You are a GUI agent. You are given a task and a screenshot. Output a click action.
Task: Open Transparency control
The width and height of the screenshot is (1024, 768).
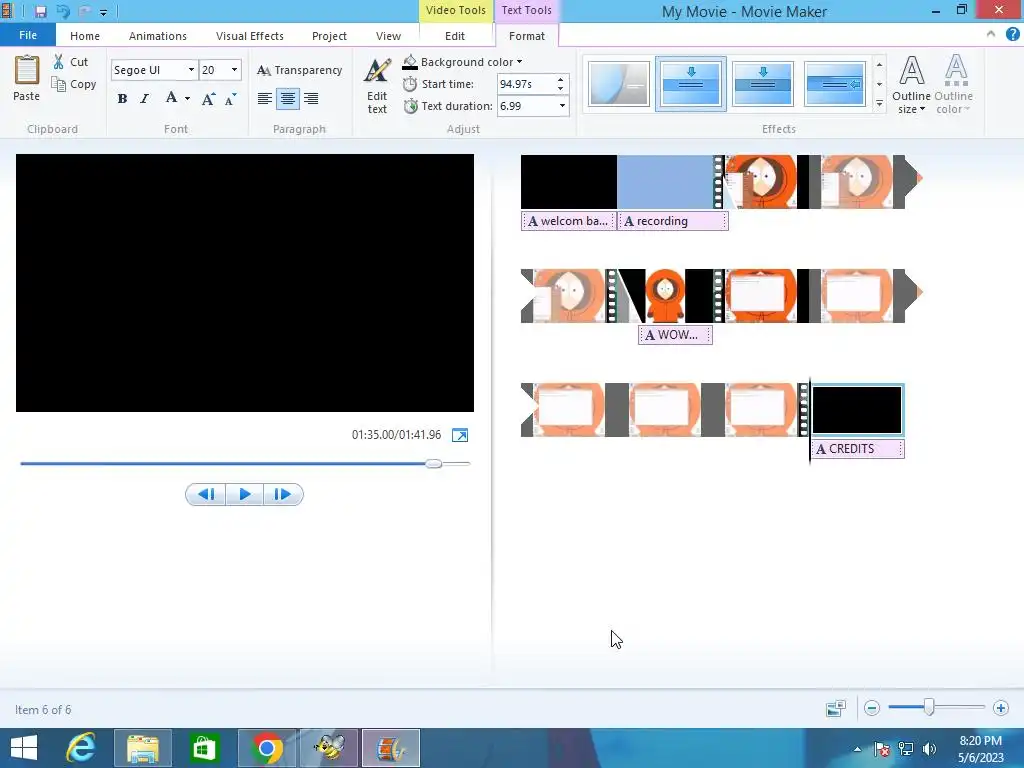300,70
